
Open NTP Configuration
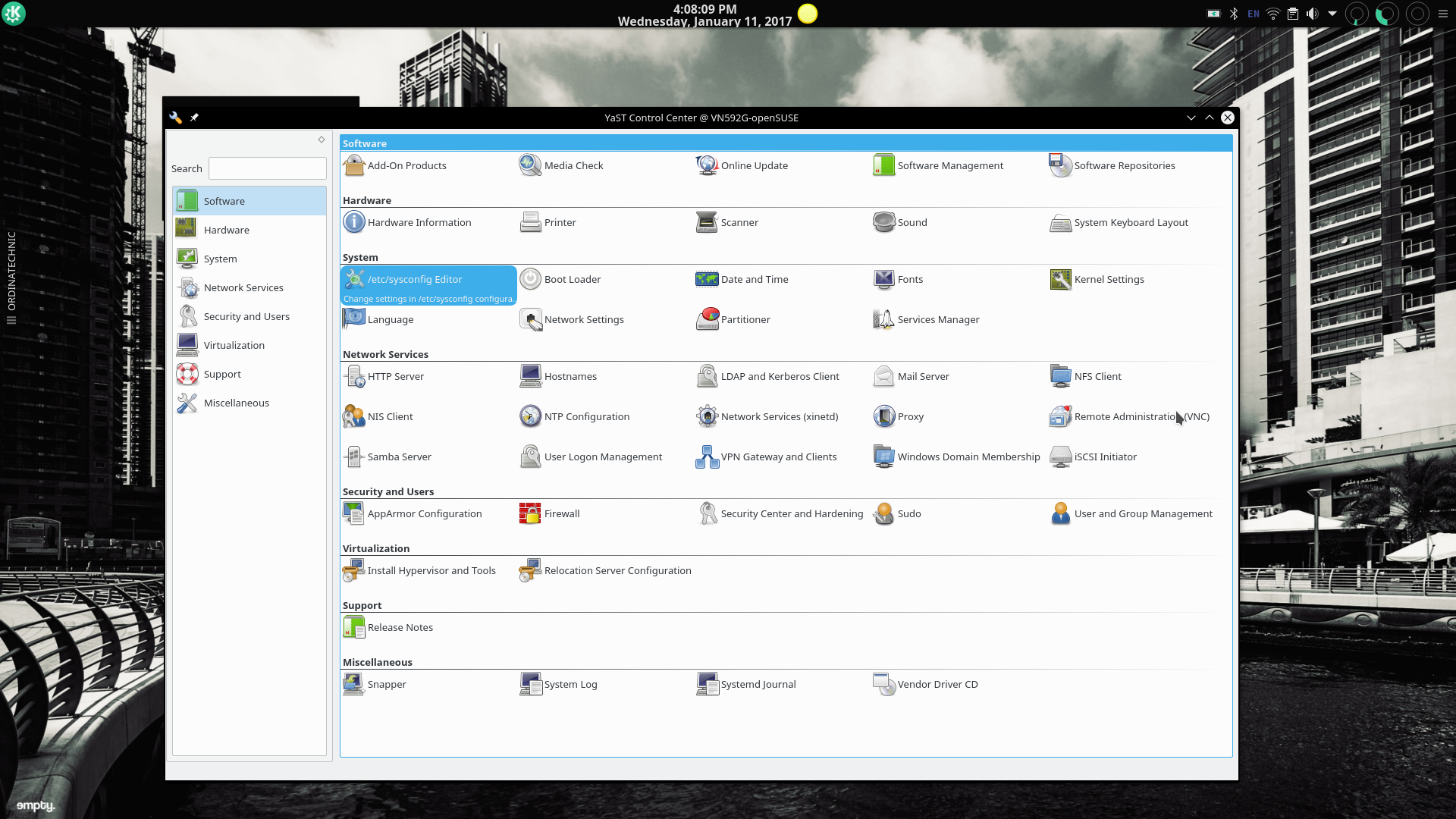click(575, 416)
